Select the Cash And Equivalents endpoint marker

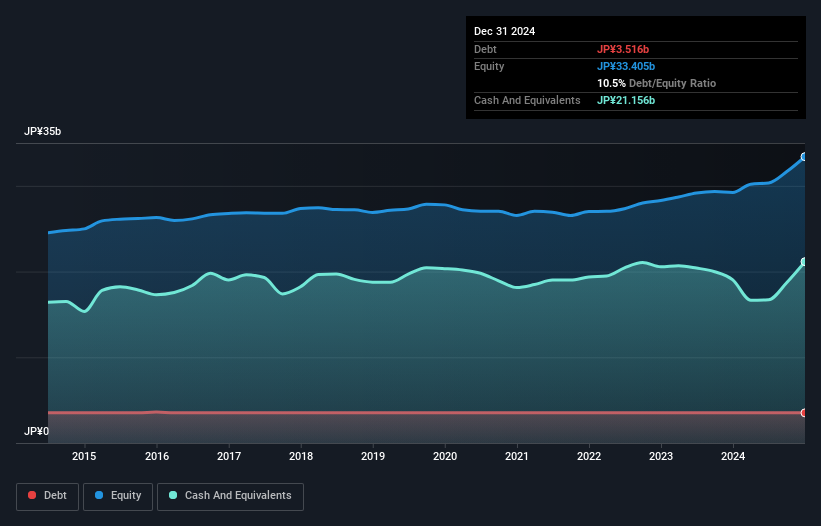(804, 262)
